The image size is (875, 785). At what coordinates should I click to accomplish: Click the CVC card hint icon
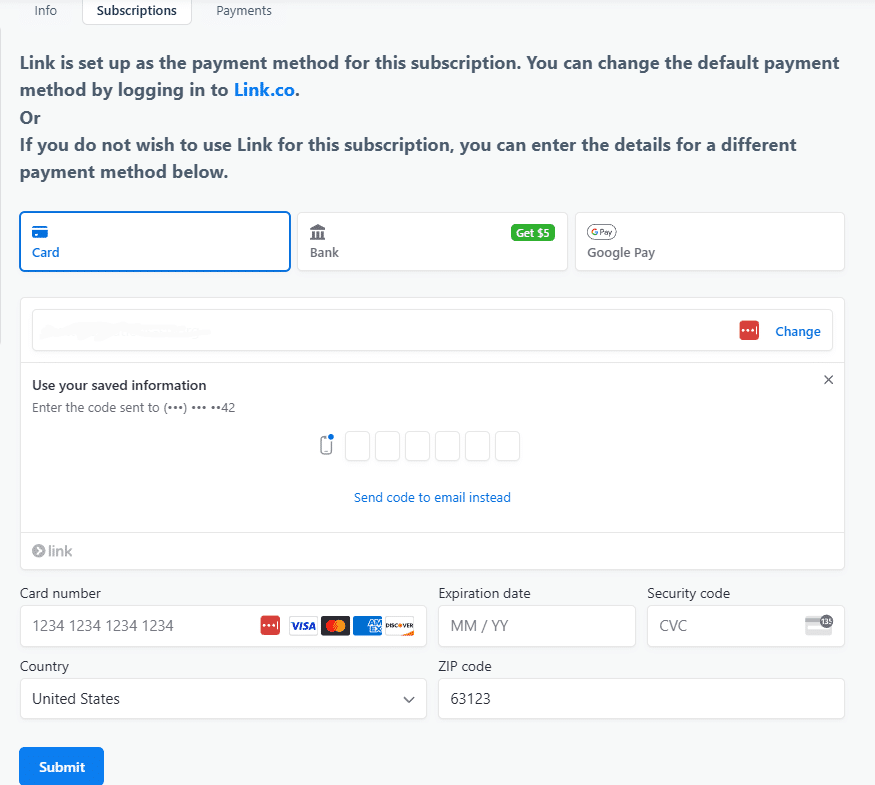818,625
